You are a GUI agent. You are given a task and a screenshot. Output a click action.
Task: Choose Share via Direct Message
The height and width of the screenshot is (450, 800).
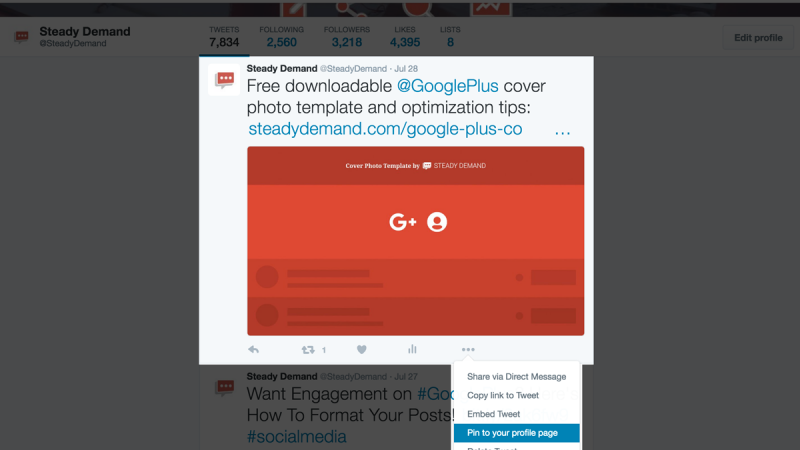click(516, 377)
